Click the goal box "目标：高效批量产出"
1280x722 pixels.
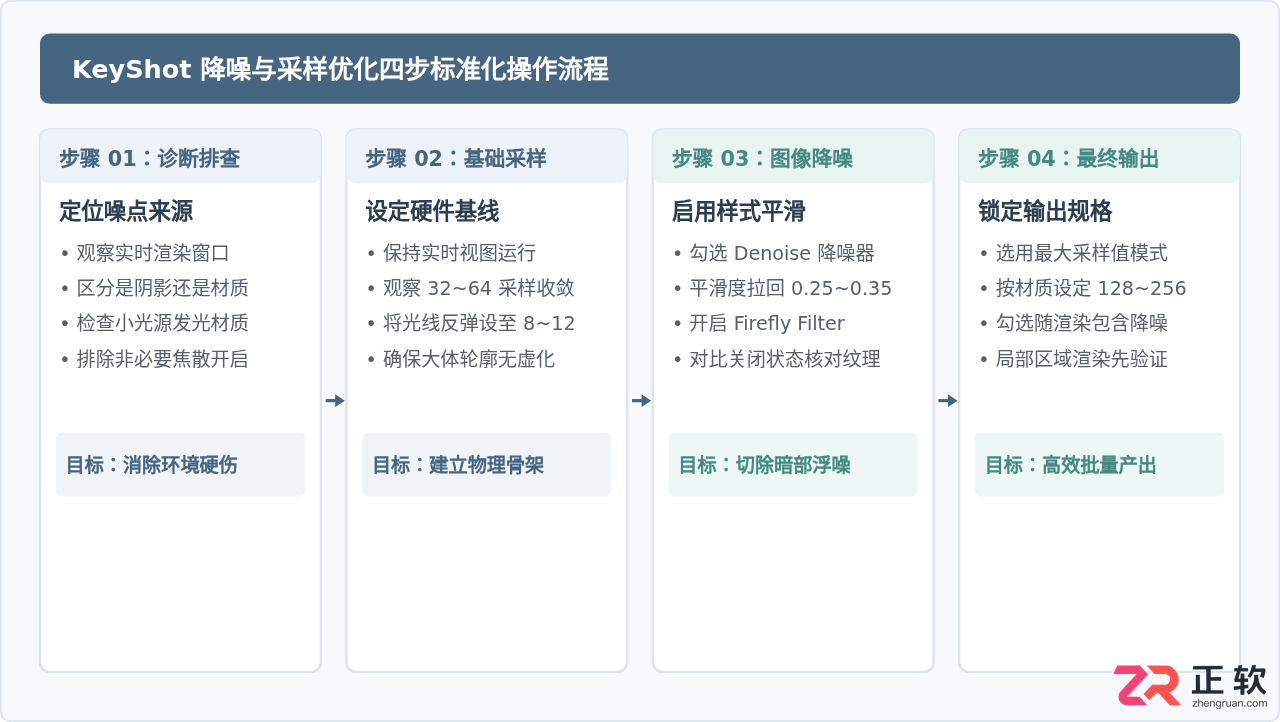pos(1099,464)
